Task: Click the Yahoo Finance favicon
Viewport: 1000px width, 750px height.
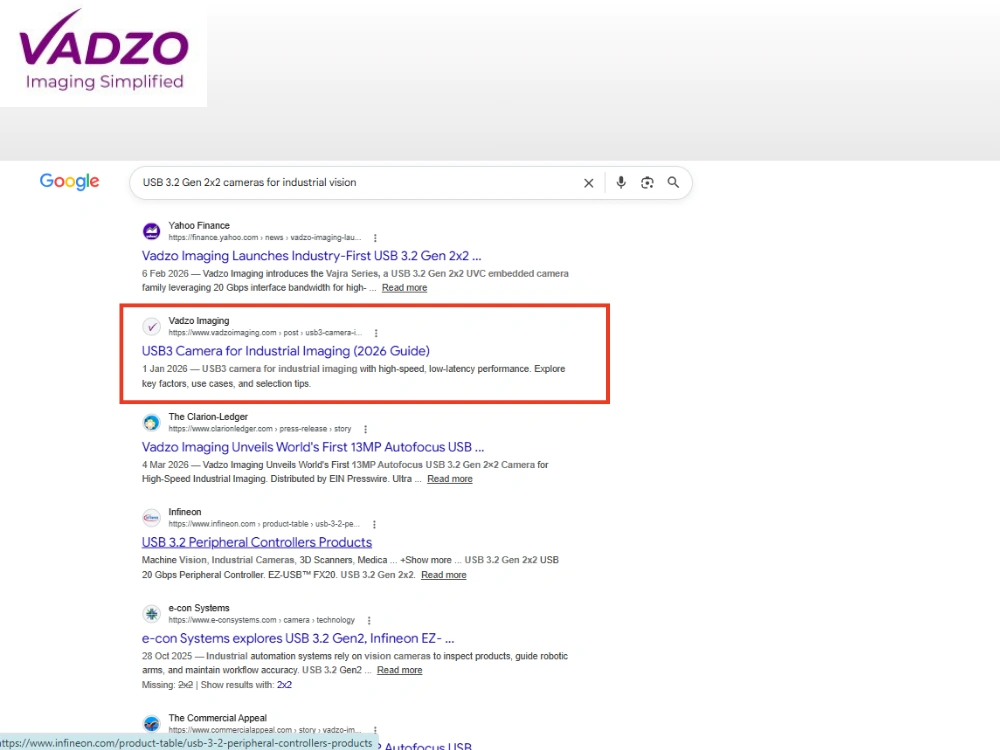Action: pyautogui.click(x=151, y=231)
